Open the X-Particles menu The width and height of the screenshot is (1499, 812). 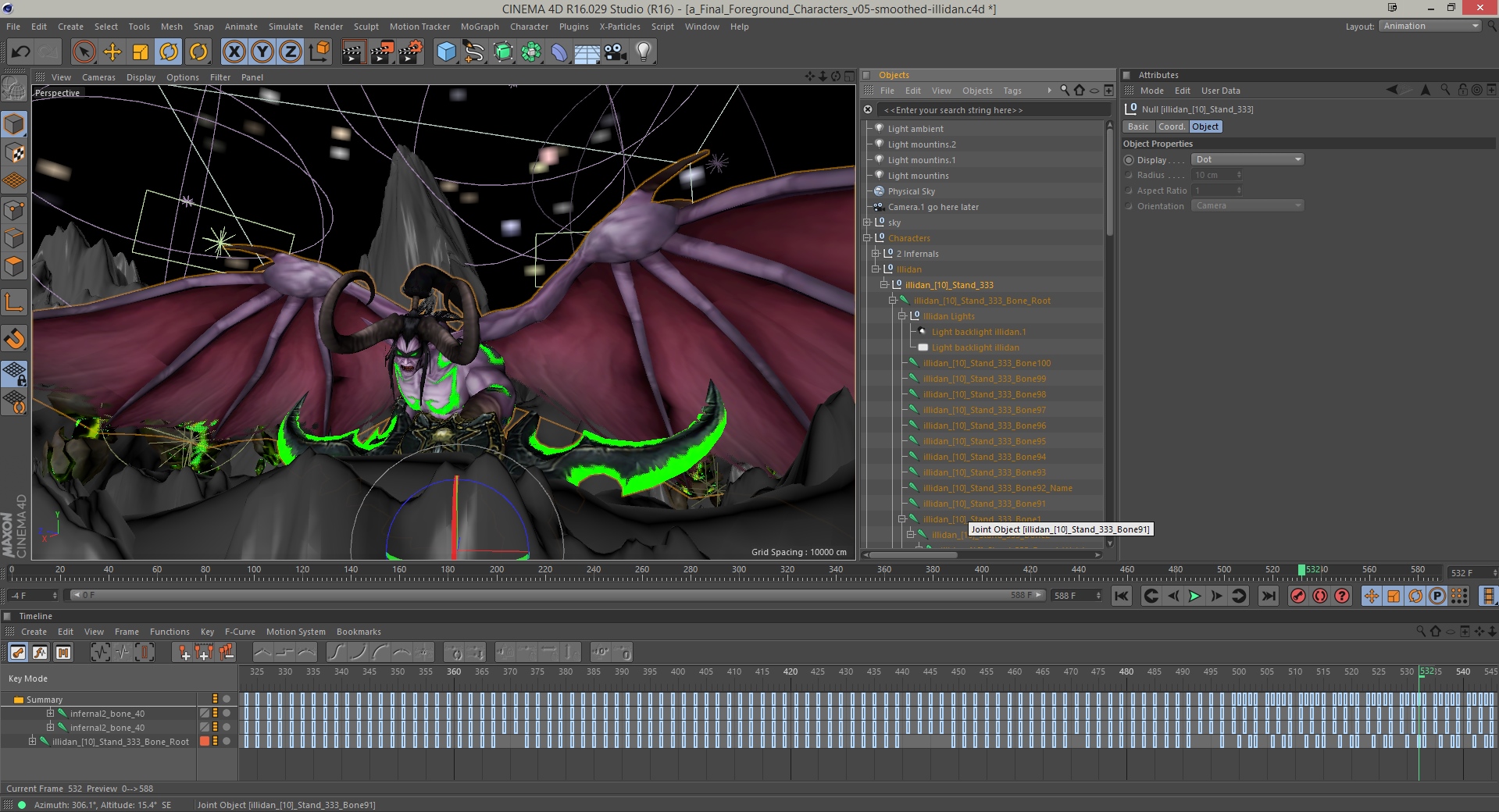[619, 27]
